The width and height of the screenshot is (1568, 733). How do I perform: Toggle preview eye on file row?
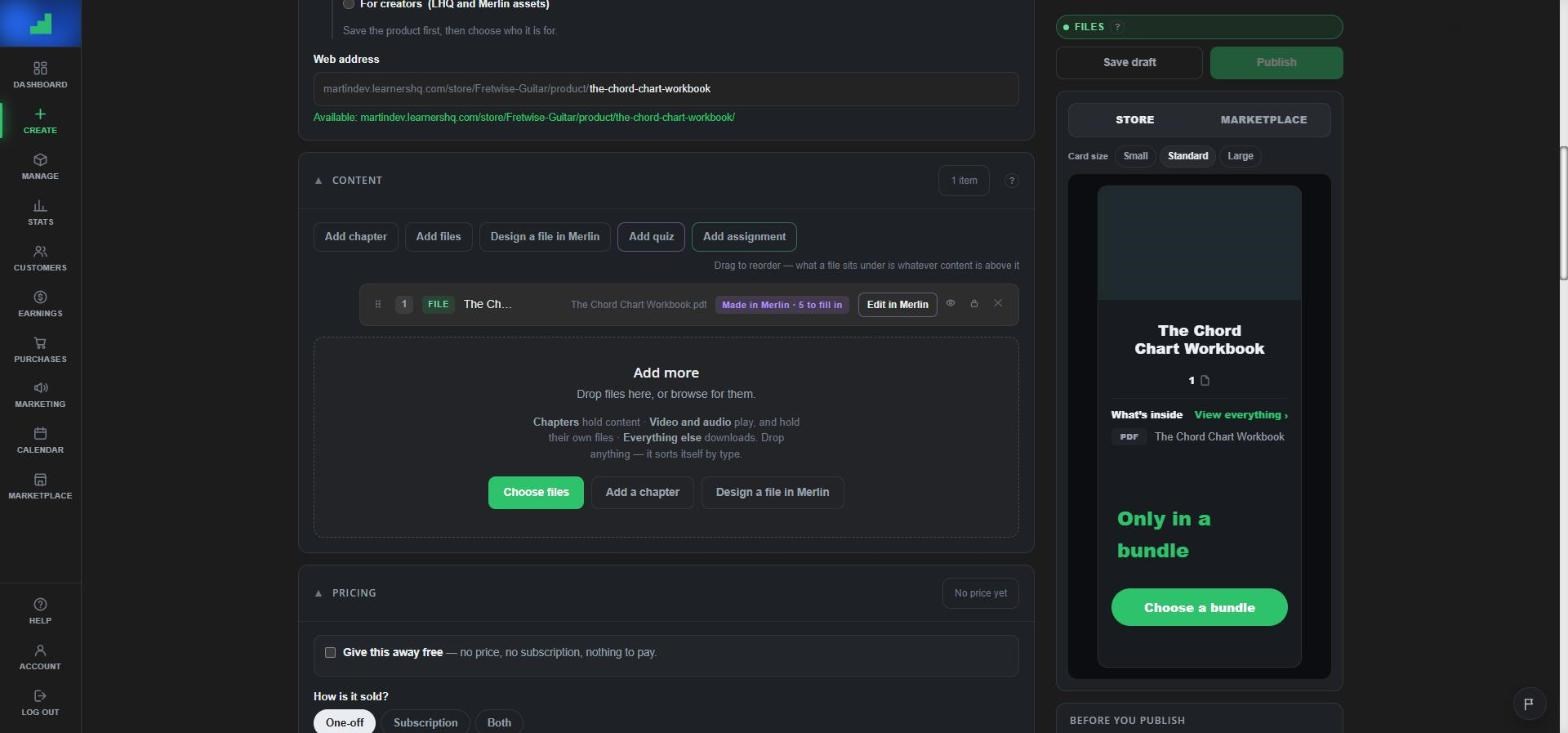point(950,303)
